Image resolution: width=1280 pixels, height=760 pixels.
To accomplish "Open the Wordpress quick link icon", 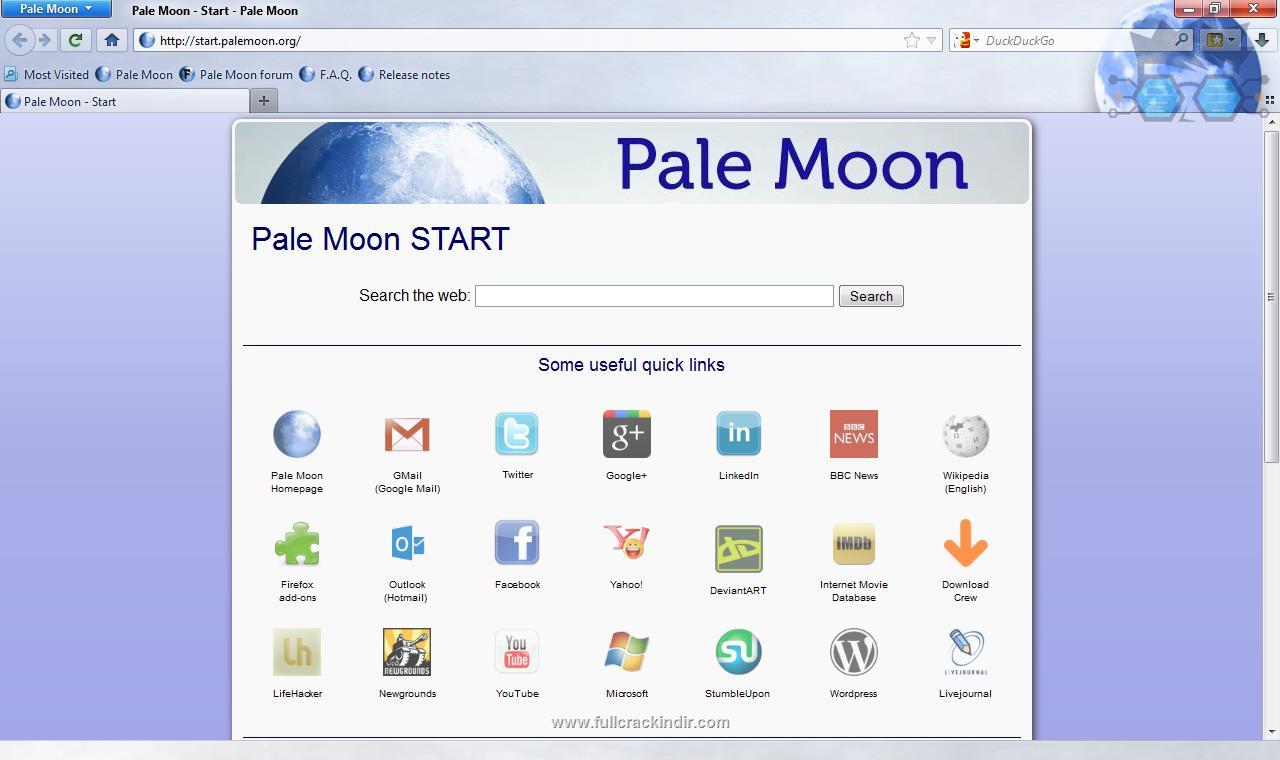I will click(x=854, y=652).
